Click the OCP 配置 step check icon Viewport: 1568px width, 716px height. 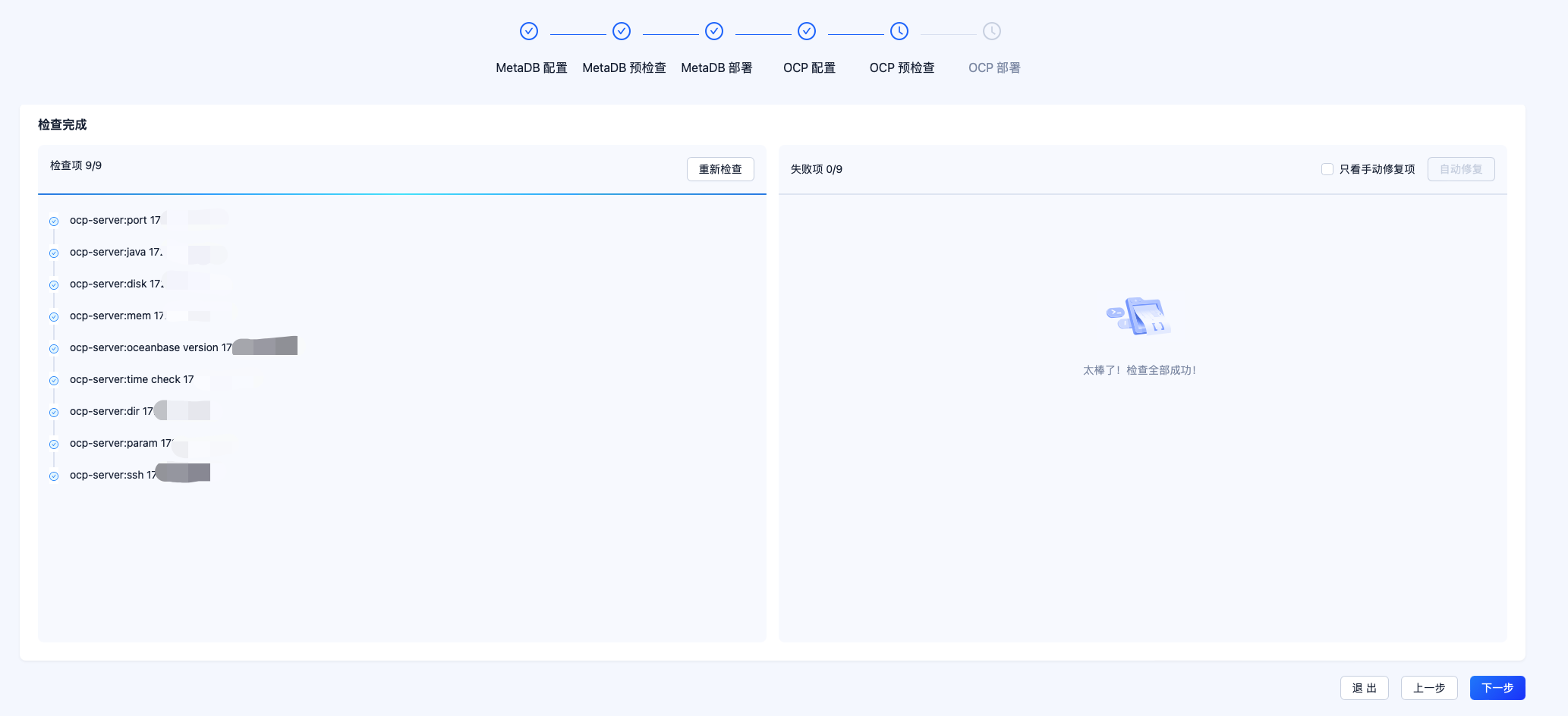point(807,31)
